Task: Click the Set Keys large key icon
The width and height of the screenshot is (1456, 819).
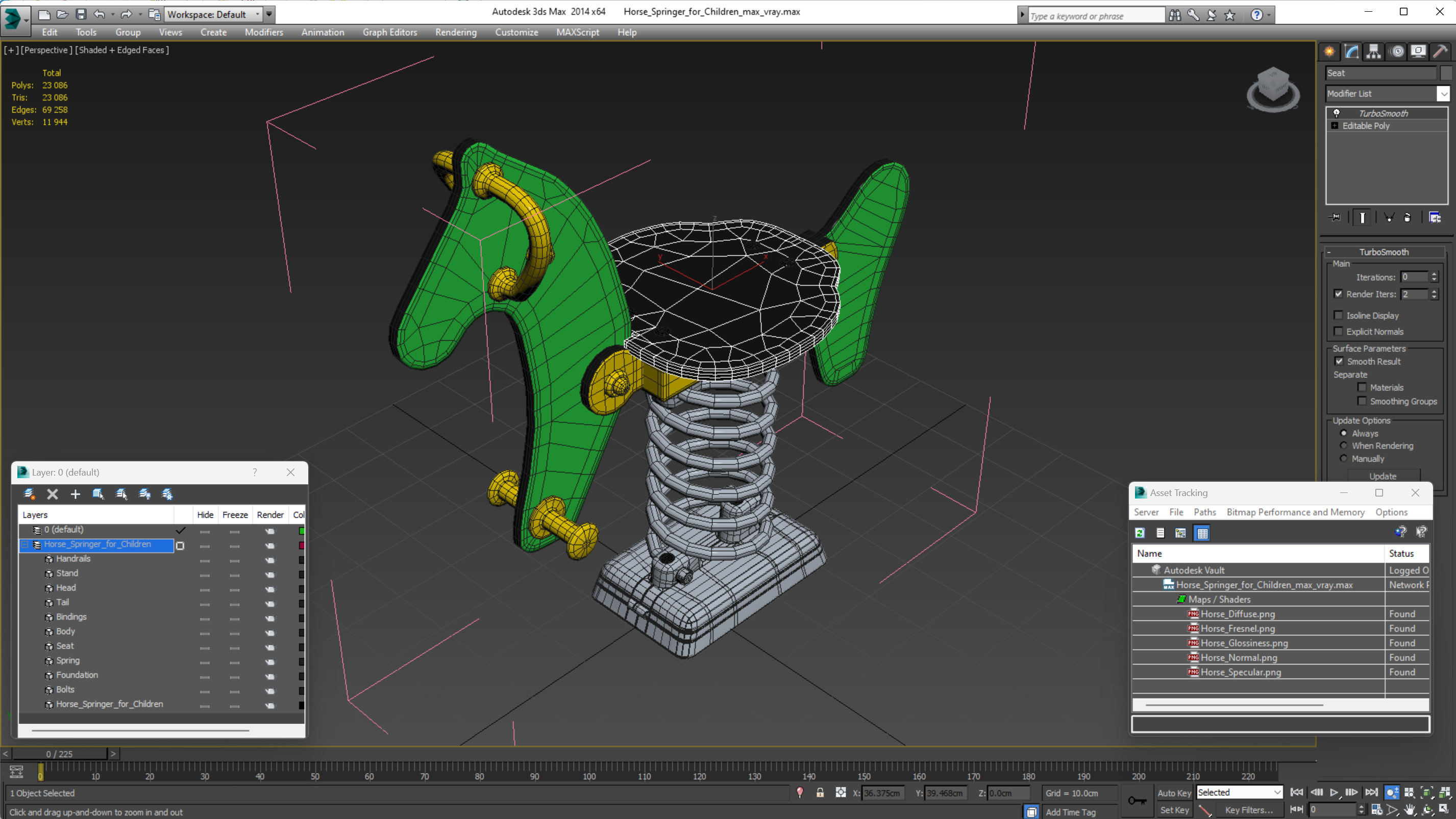Action: (x=1137, y=800)
